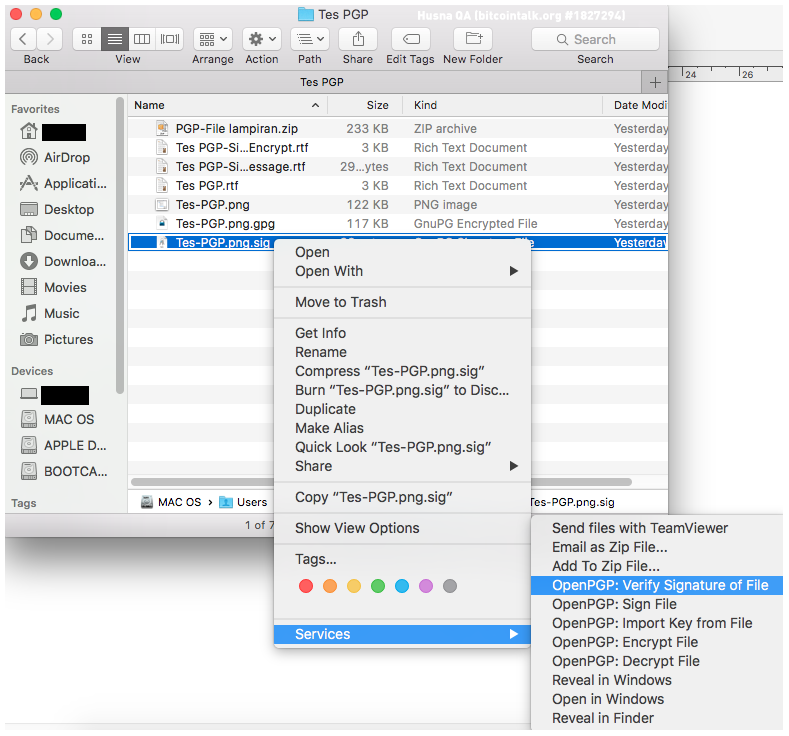Select Tes-PGP.png.gpg file
This screenshot has height=736, width=789.
pos(398,224)
